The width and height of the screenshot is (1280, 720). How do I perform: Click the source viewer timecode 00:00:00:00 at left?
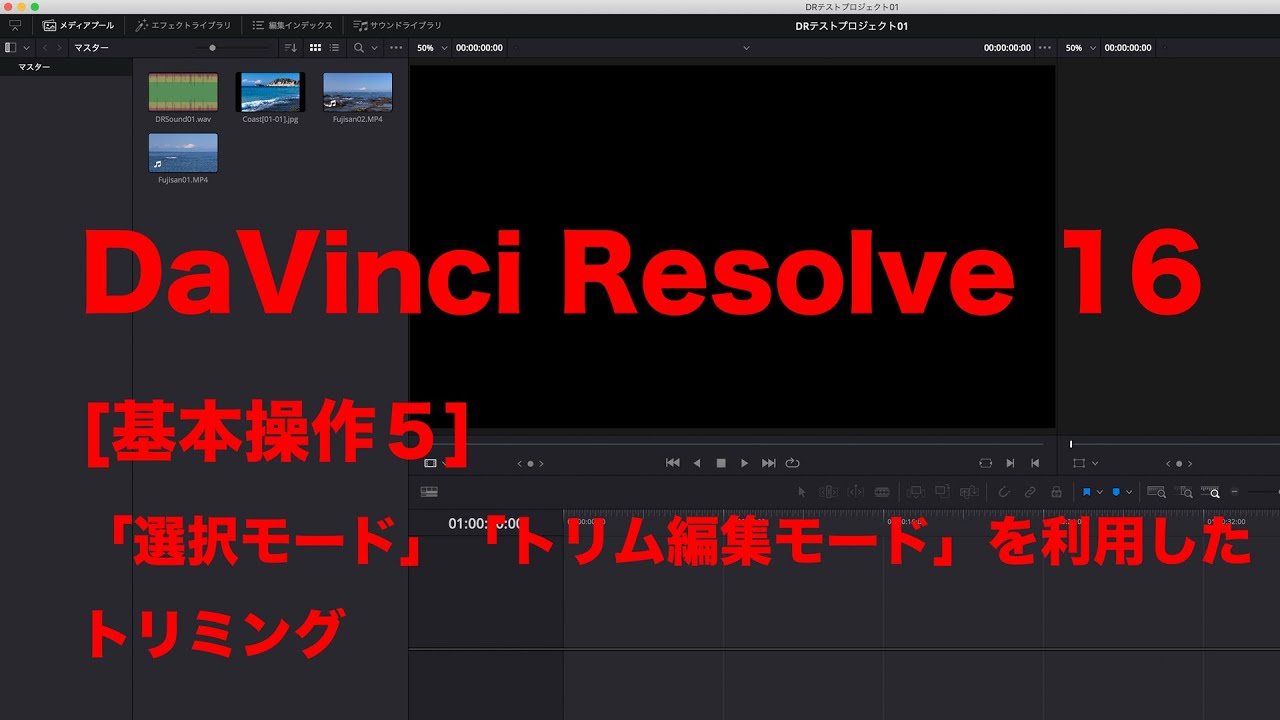(x=480, y=47)
